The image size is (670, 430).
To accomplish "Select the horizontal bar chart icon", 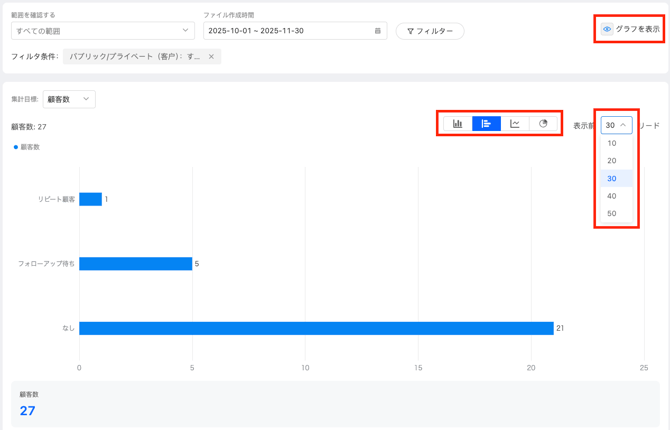I will (x=486, y=124).
